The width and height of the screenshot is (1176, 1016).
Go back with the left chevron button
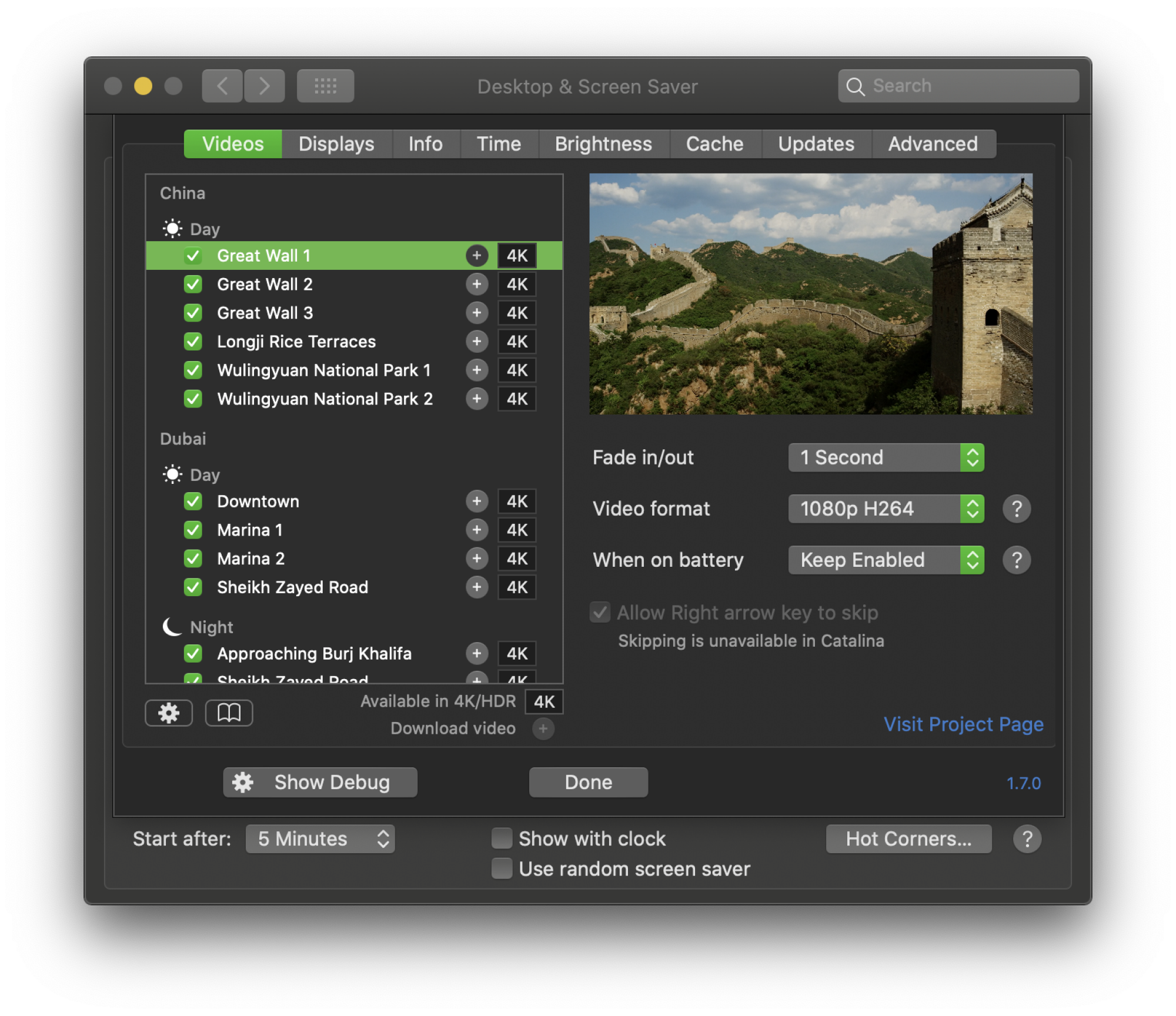[x=222, y=86]
